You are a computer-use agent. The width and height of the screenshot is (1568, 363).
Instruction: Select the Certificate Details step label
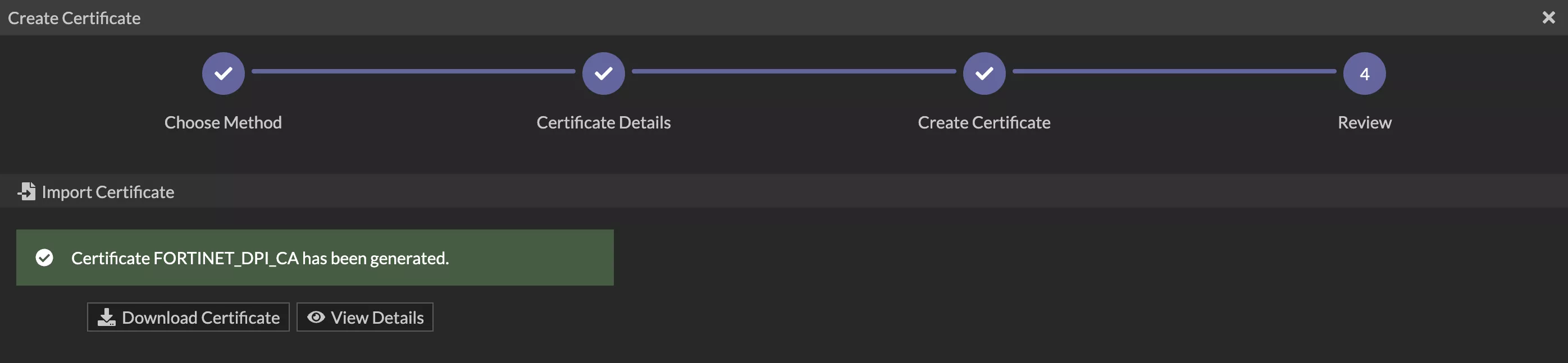(603, 123)
